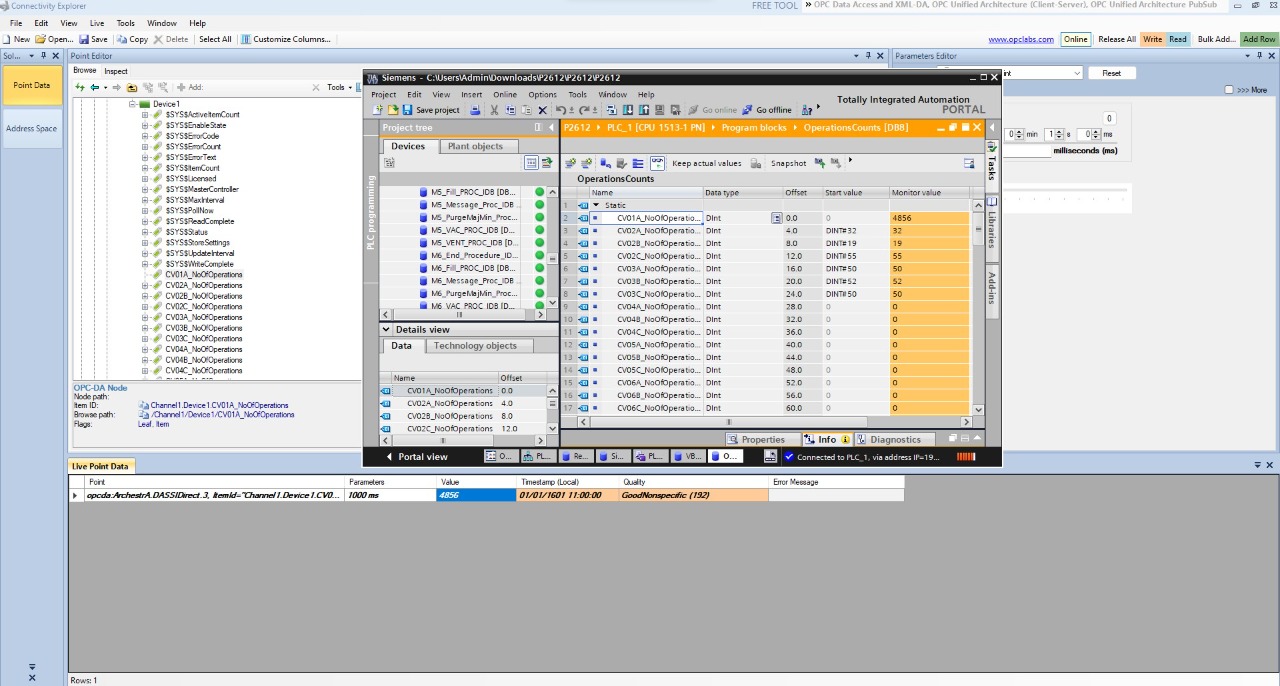The image size is (1280, 686).
Task: Collapse the Device1 tree node
Action: [x=132, y=104]
